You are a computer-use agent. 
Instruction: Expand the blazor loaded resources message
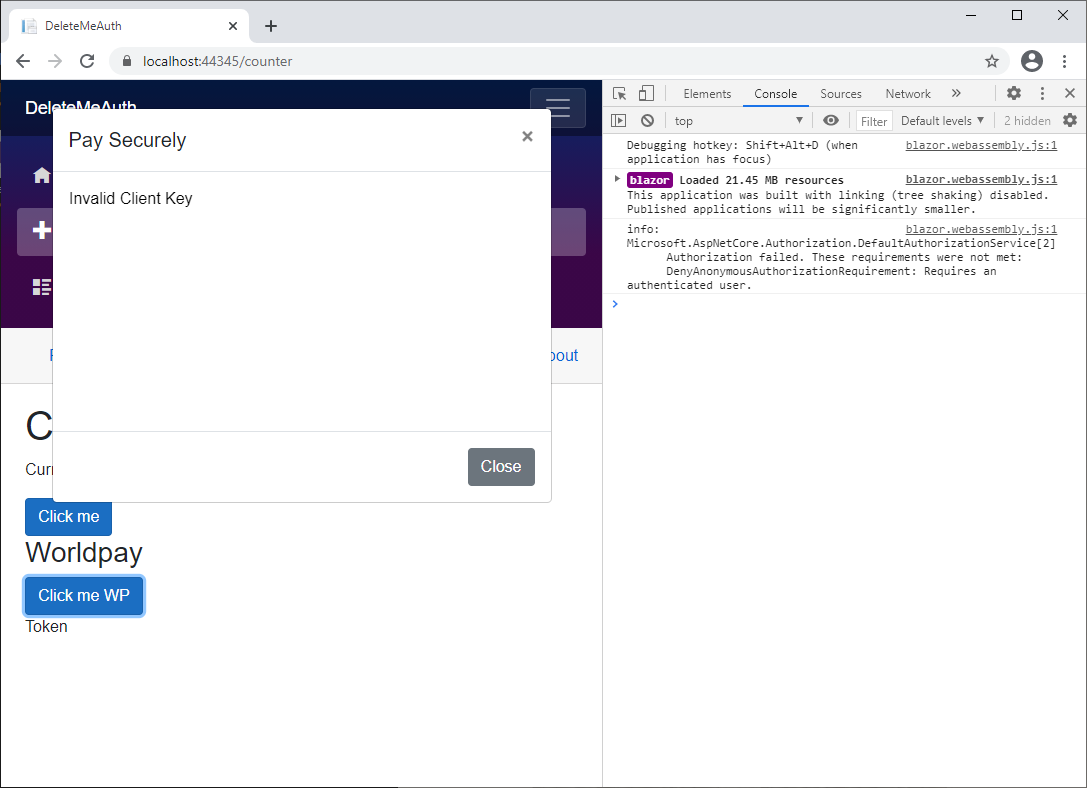[615, 179]
